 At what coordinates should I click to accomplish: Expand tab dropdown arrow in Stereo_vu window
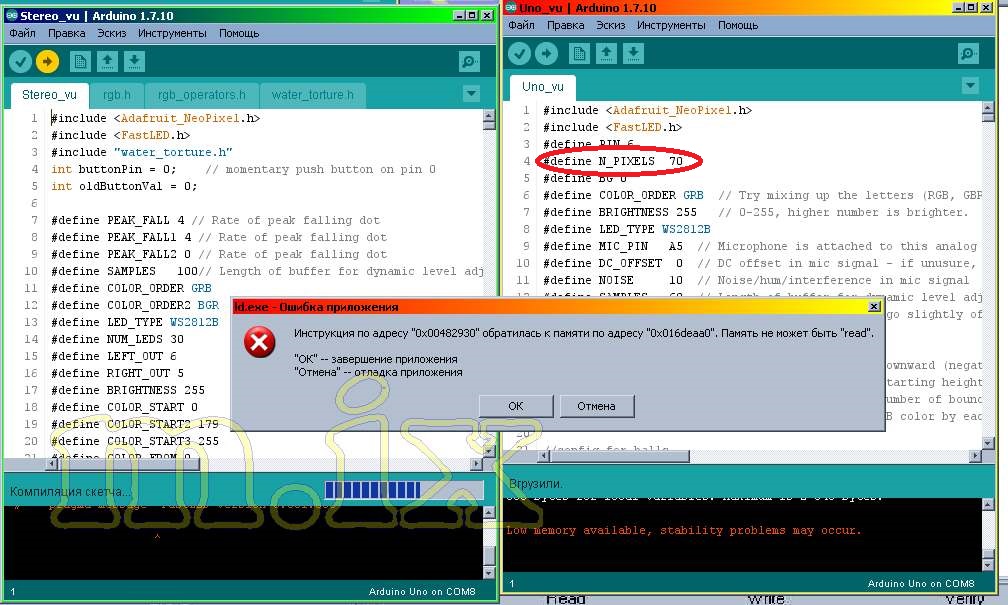click(471, 94)
